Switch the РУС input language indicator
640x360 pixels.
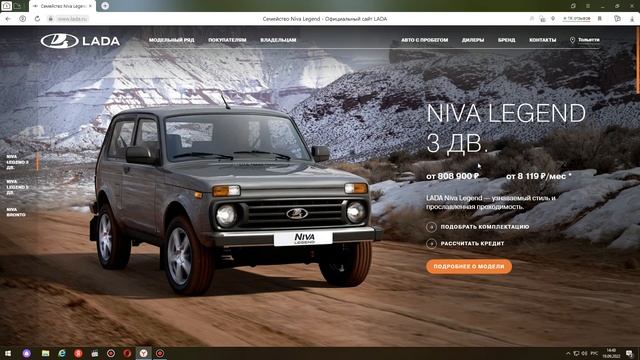[595, 353]
